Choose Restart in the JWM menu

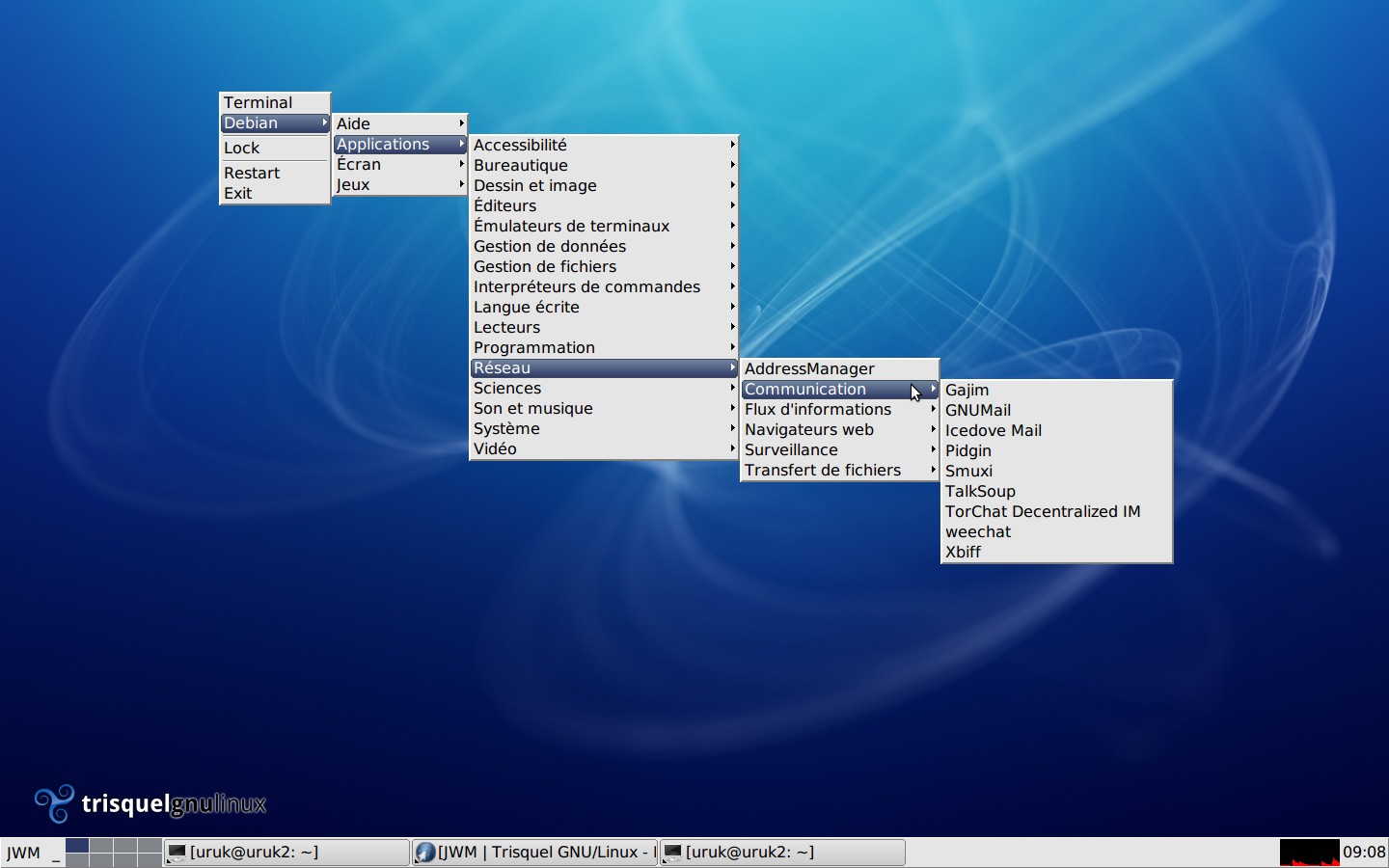(275, 173)
